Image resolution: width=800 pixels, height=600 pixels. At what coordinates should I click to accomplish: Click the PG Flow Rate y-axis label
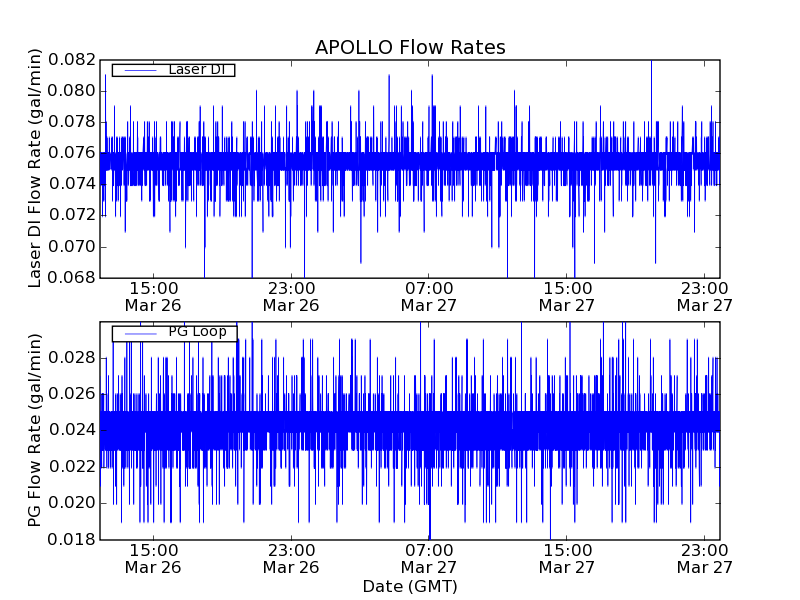[35, 431]
